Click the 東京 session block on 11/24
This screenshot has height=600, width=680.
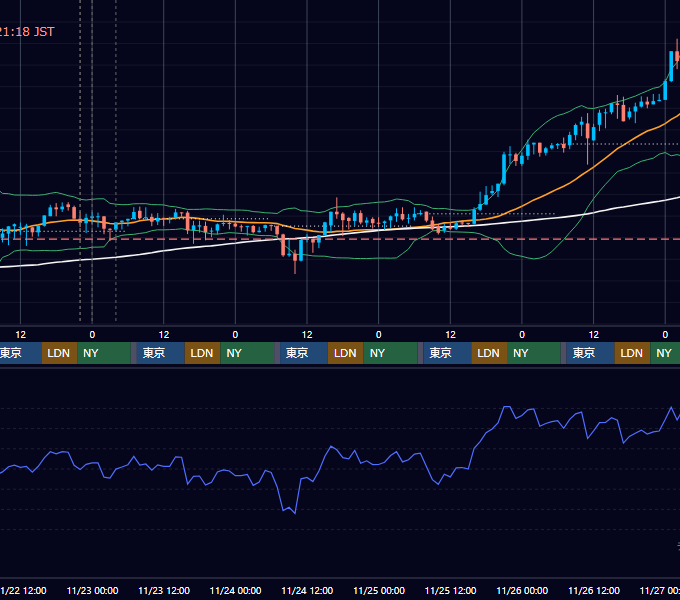(x=304, y=353)
